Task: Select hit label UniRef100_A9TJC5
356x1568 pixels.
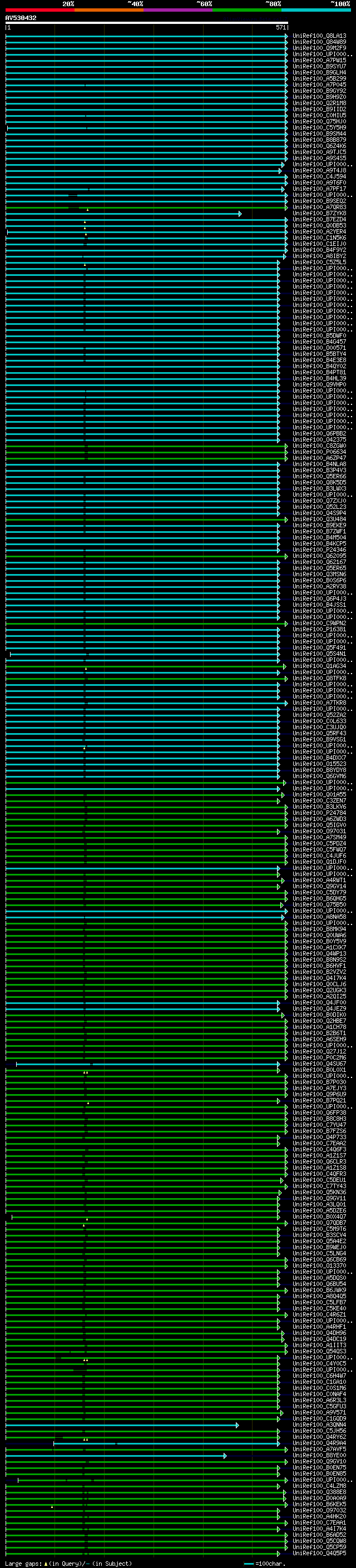Action: 319,151
